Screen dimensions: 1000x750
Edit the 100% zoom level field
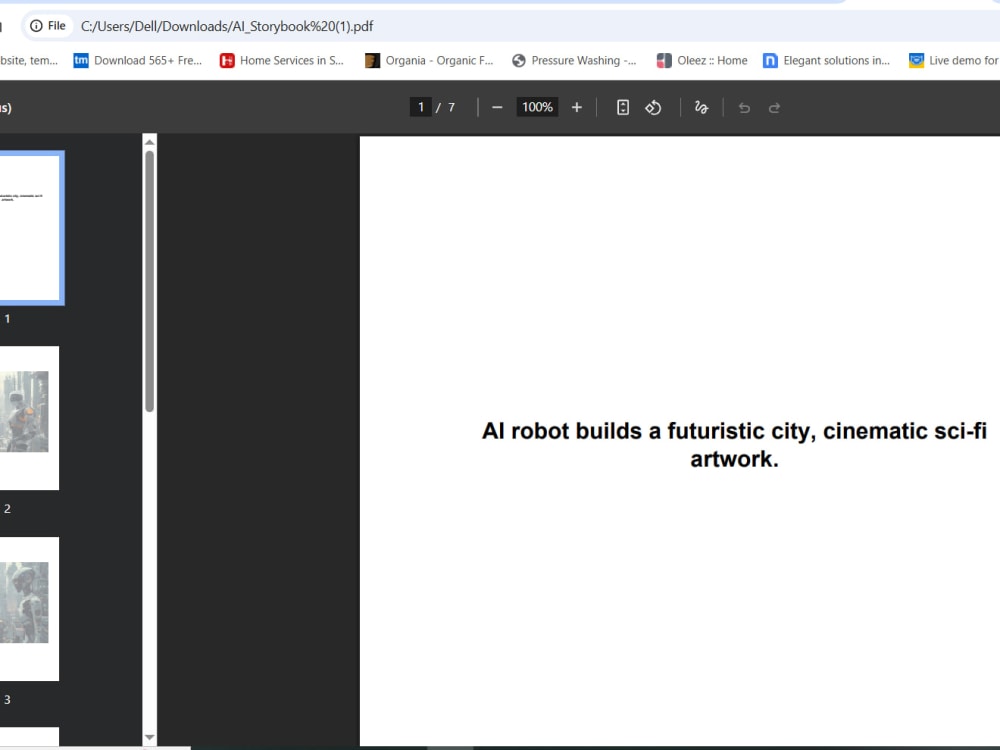point(537,107)
